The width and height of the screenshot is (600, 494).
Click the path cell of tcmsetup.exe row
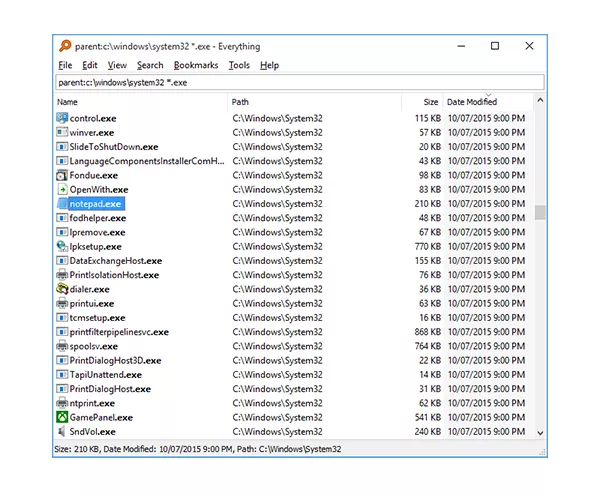[x=277, y=318]
